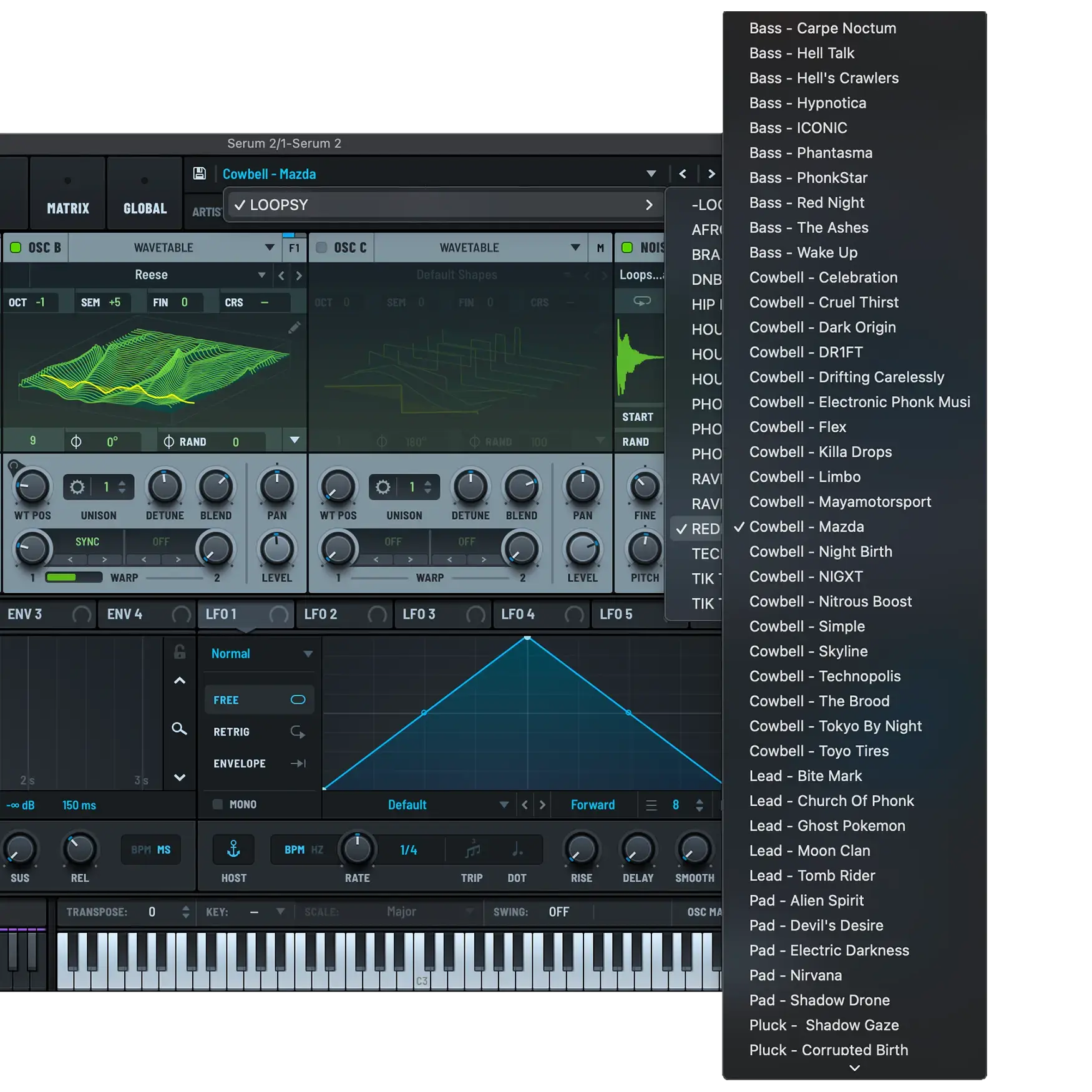Click the LFO host anchor icon
This screenshot has height=1092, width=1092.
pyautogui.click(x=233, y=849)
